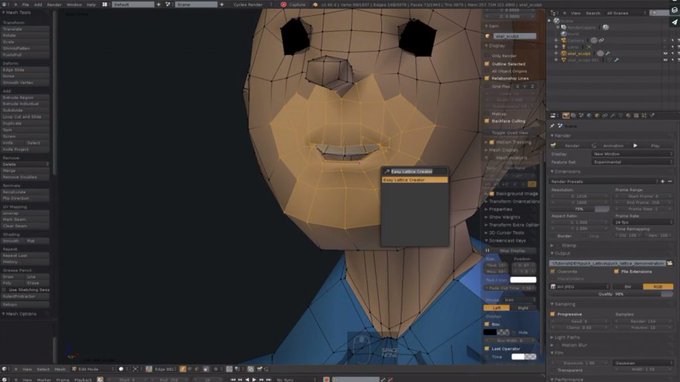
Task: Open the Display New Window dropdown
Action: (632, 154)
